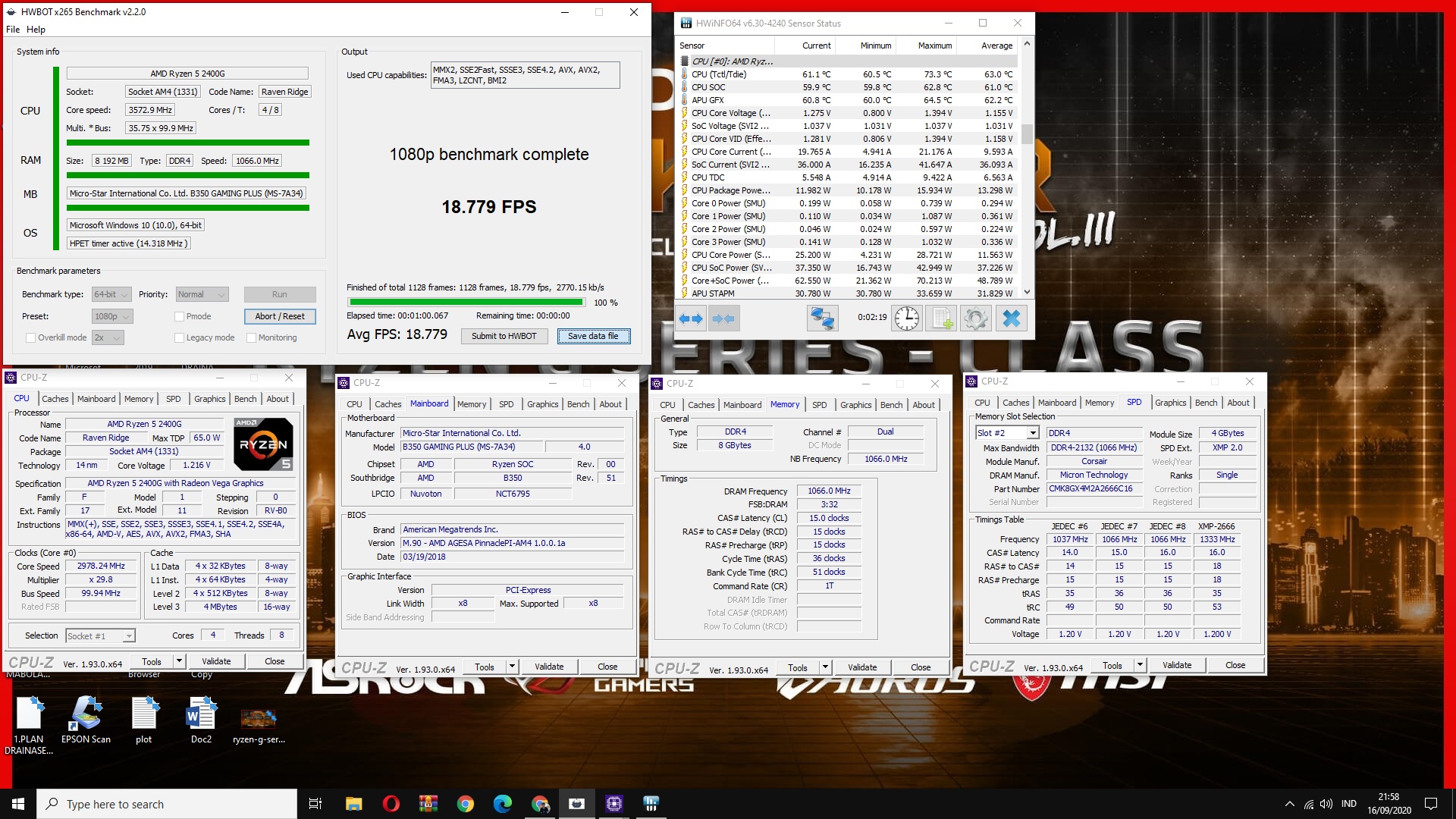The height and width of the screenshot is (819, 1456).
Task: Switch to Caches tab in first CPU-Z
Action: pyautogui.click(x=55, y=399)
